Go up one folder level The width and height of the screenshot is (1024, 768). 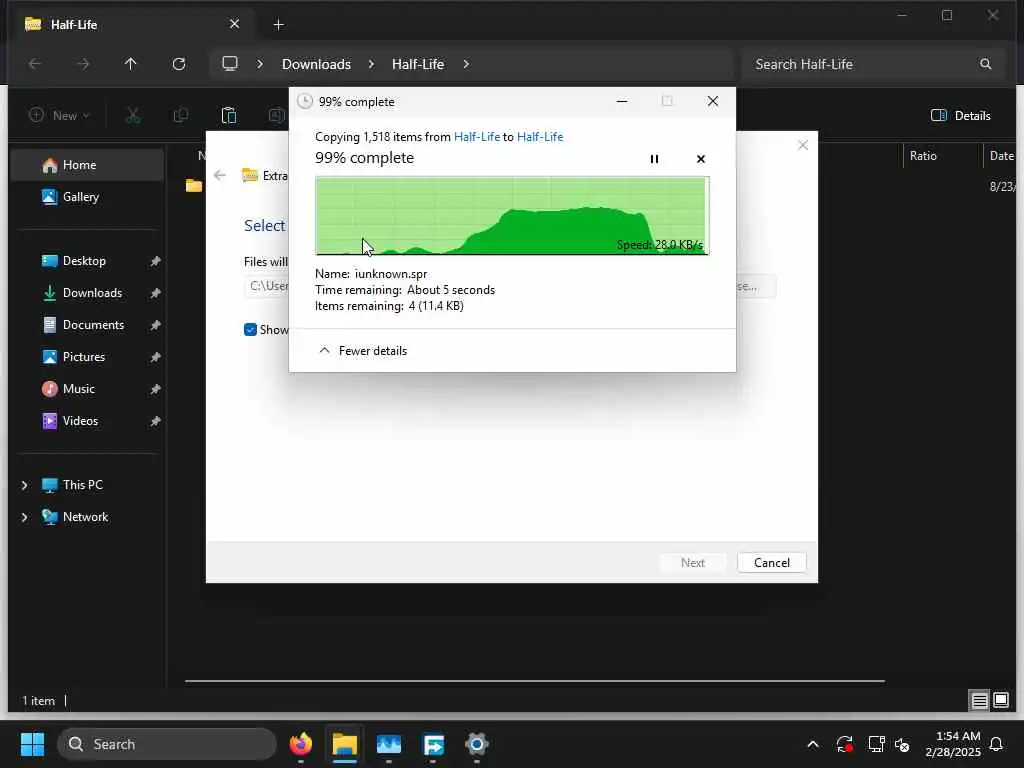(131, 64)
